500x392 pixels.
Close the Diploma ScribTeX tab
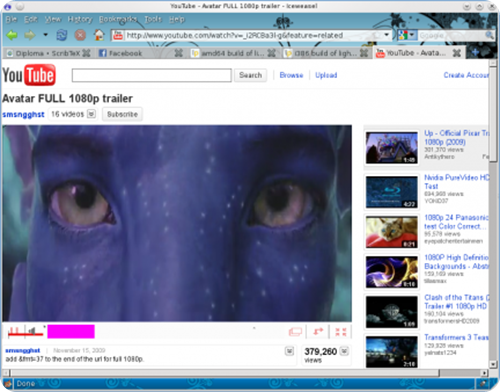[x=86, y=53]
